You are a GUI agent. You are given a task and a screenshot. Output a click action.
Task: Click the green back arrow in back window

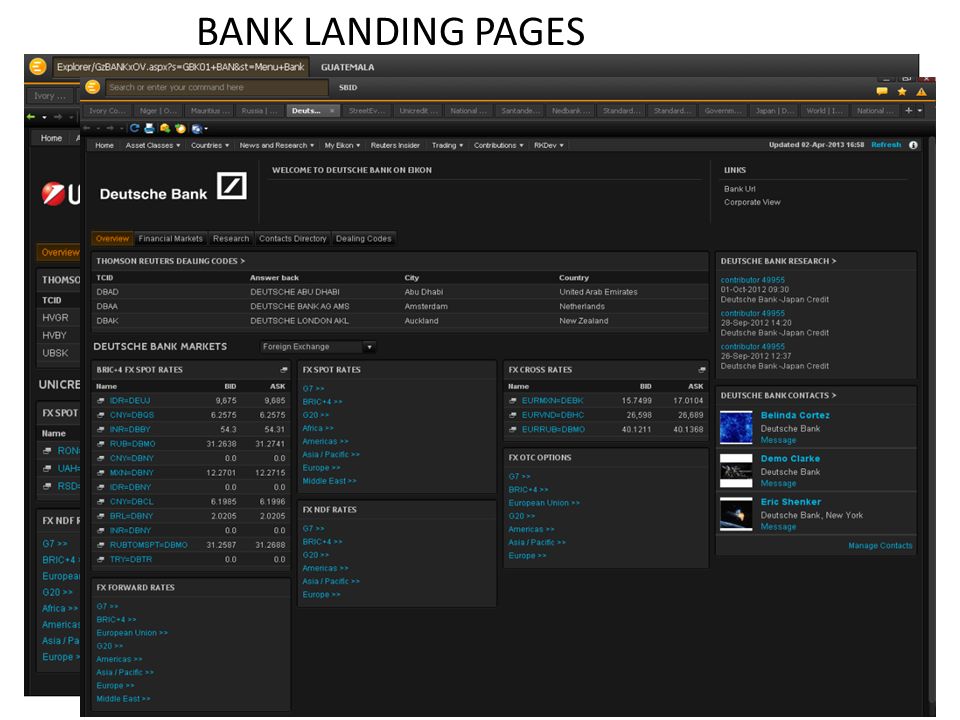tap(31, 116)
